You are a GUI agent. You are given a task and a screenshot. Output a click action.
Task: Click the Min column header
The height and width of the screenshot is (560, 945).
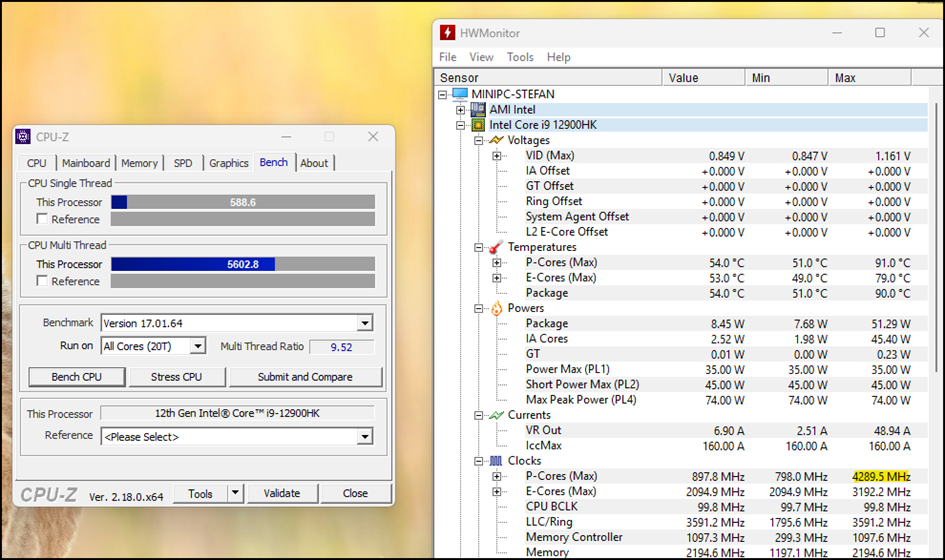[786, 77]
